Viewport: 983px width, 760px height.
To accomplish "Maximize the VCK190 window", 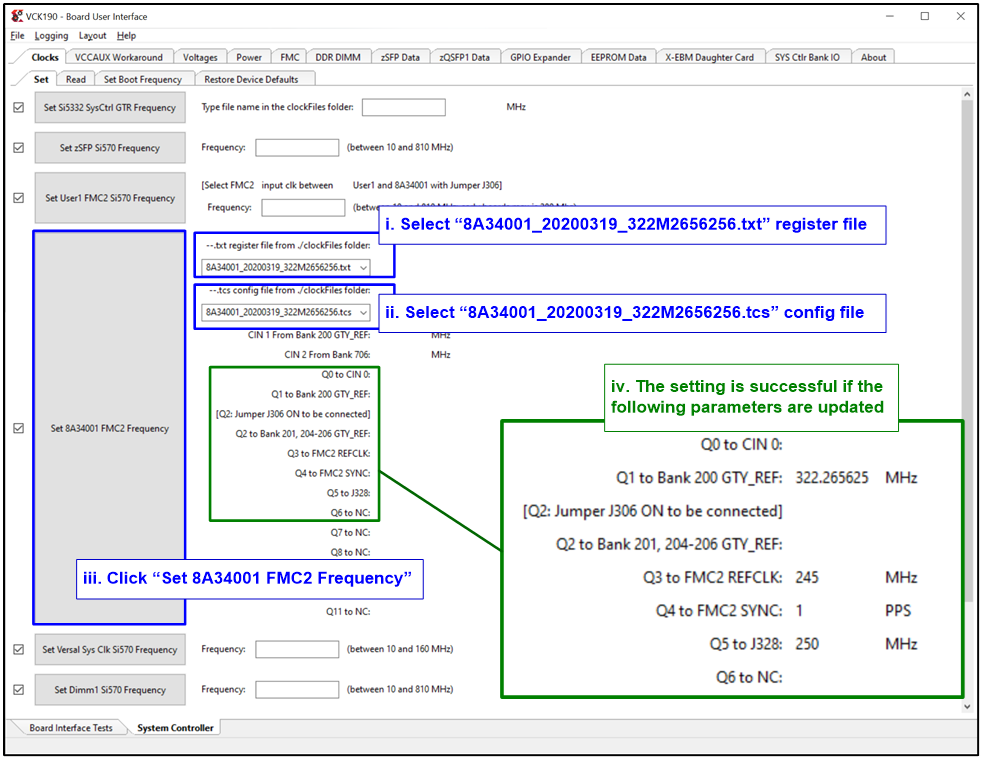I will tap(925, 16).
